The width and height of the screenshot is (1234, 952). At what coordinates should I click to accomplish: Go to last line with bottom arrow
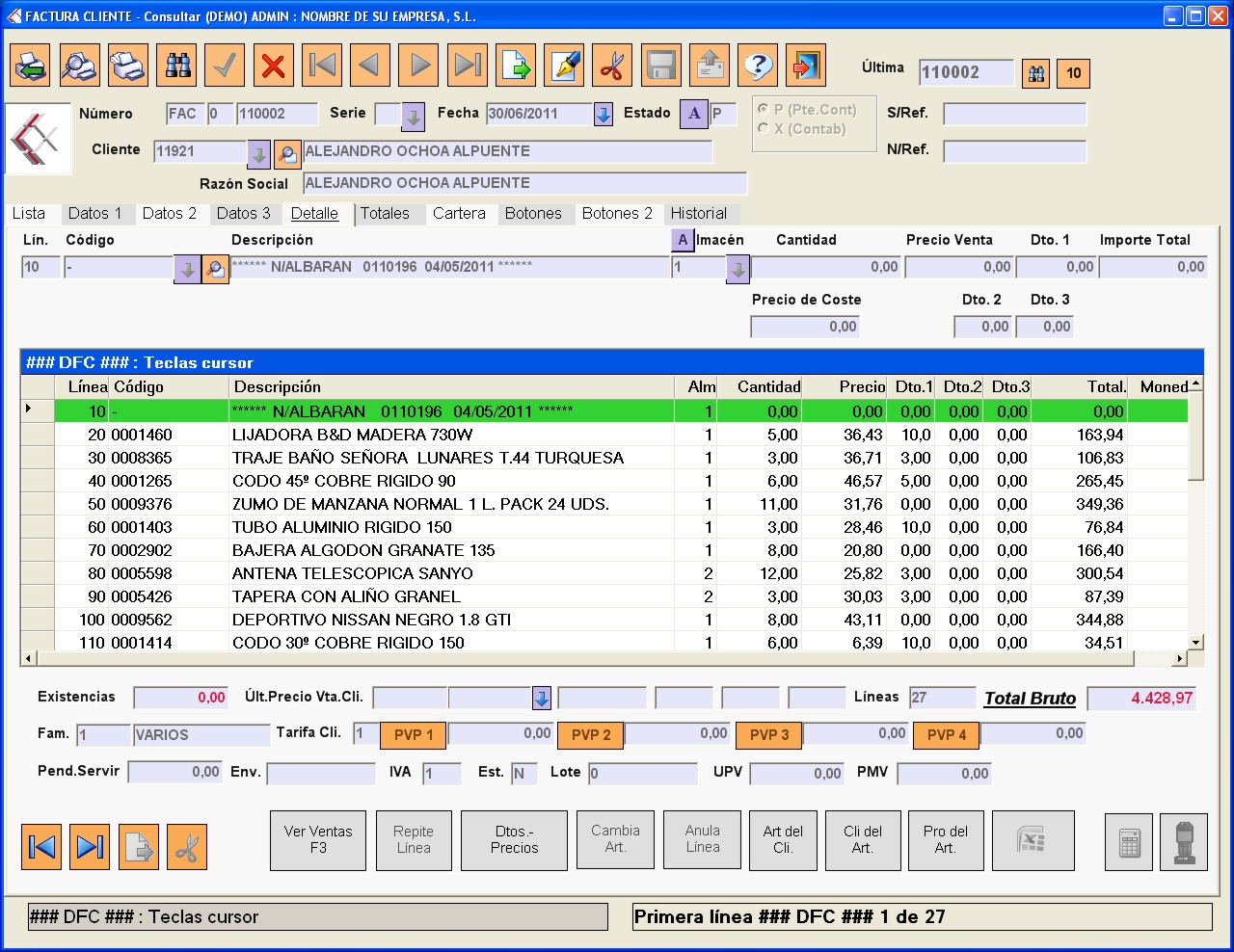click(90, 847)
